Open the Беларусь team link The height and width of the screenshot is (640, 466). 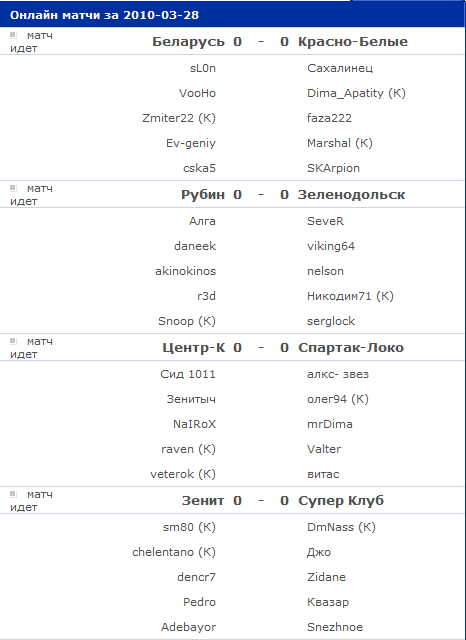pyautogui.click(x=188, y=42)
